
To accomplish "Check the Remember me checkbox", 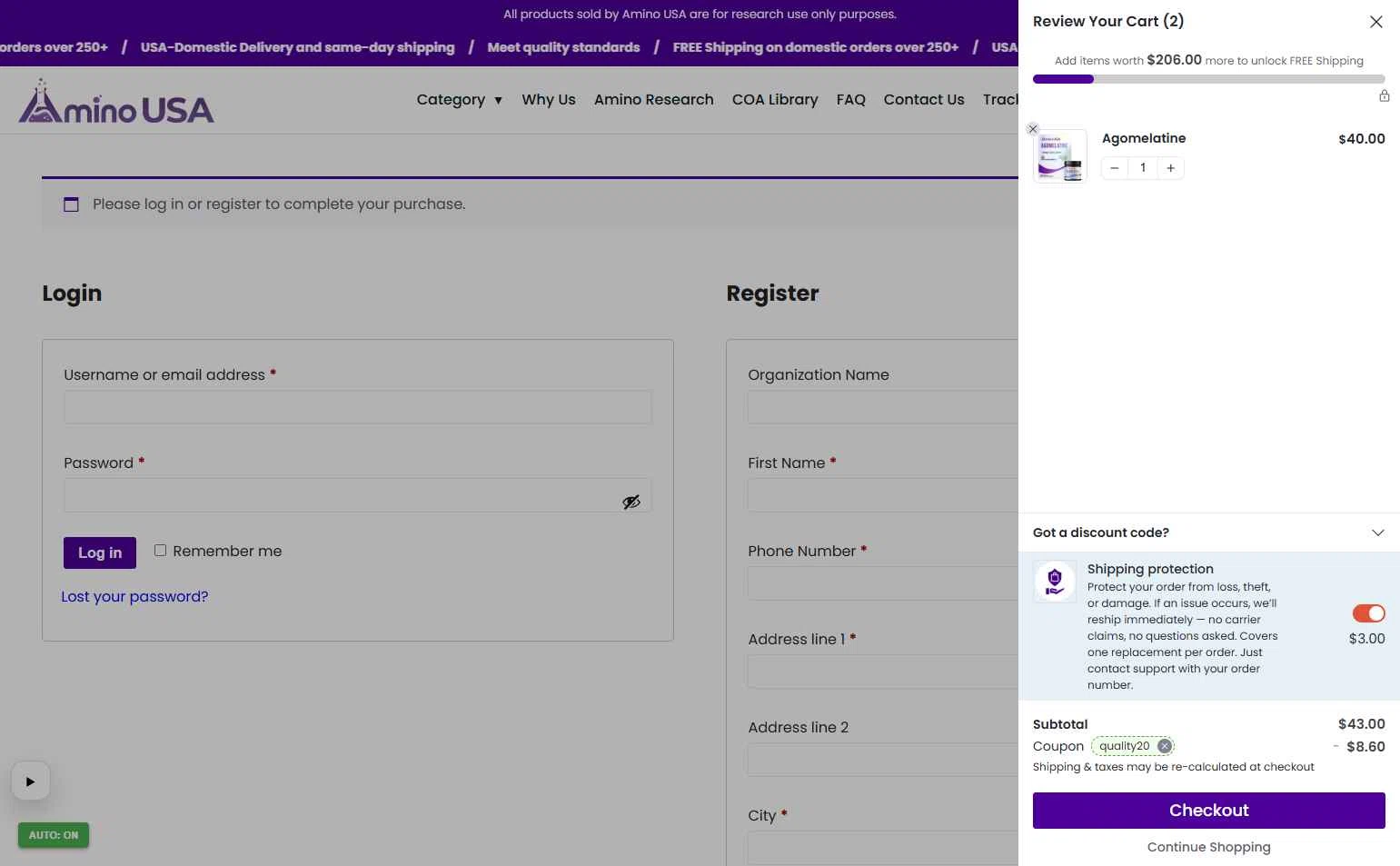I will click(x=160, y=550).
